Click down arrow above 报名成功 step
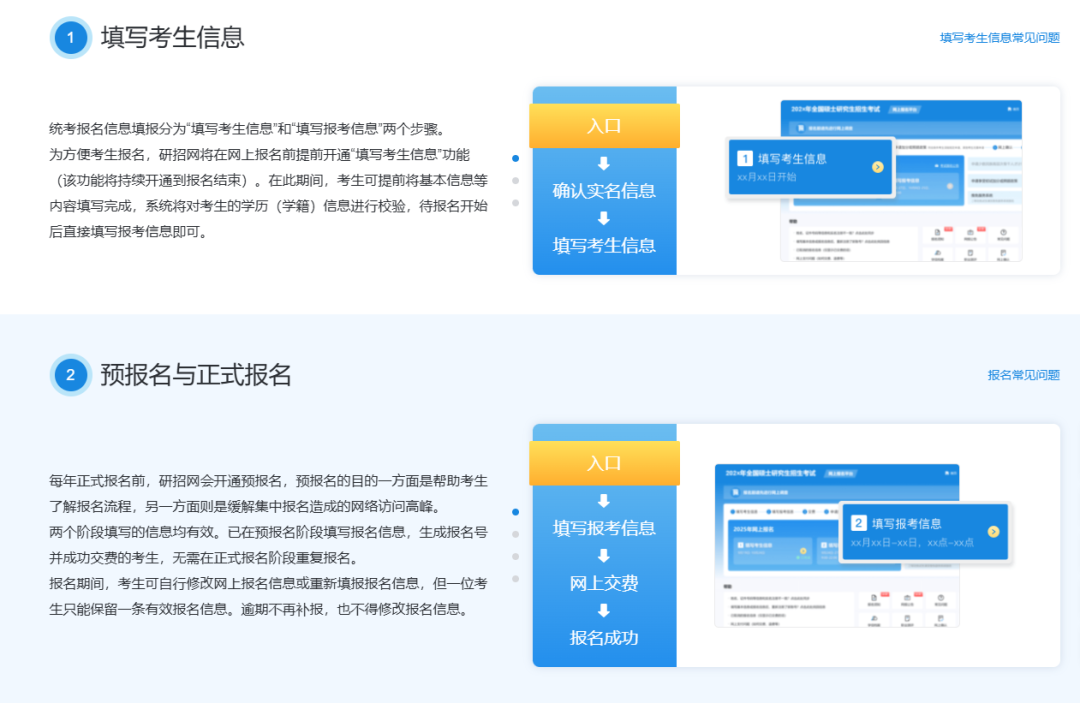Screen dimensions: 1080x703 tap(603, 610)
